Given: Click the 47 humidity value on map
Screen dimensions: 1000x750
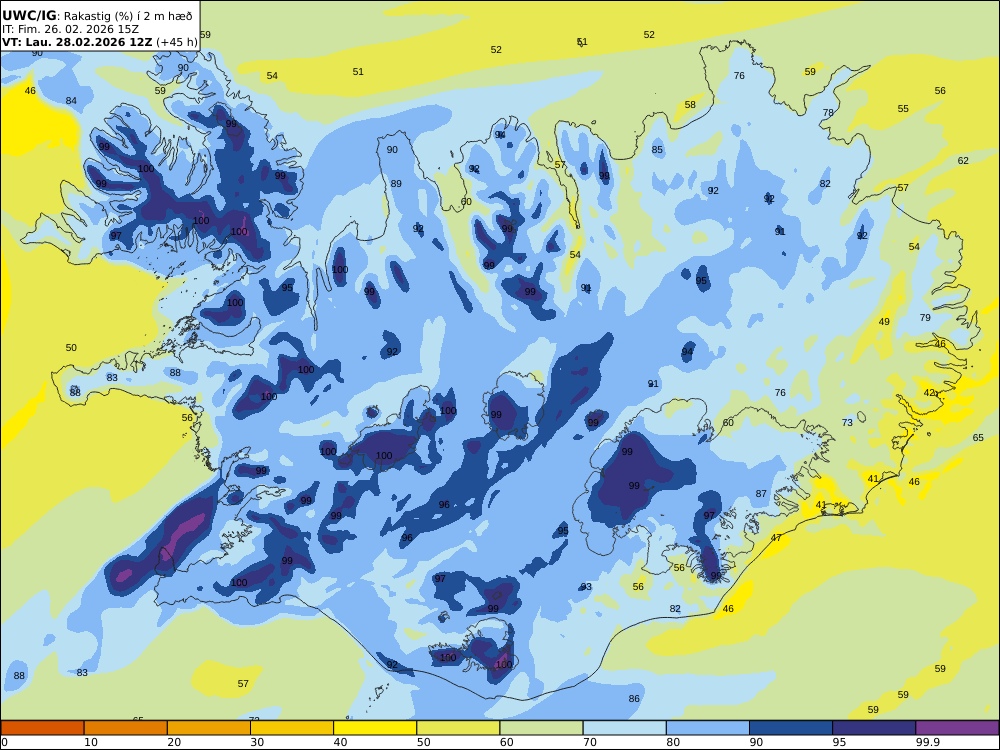Looking at the screenshot, I should pyautogui.click(x=776, y=538).
